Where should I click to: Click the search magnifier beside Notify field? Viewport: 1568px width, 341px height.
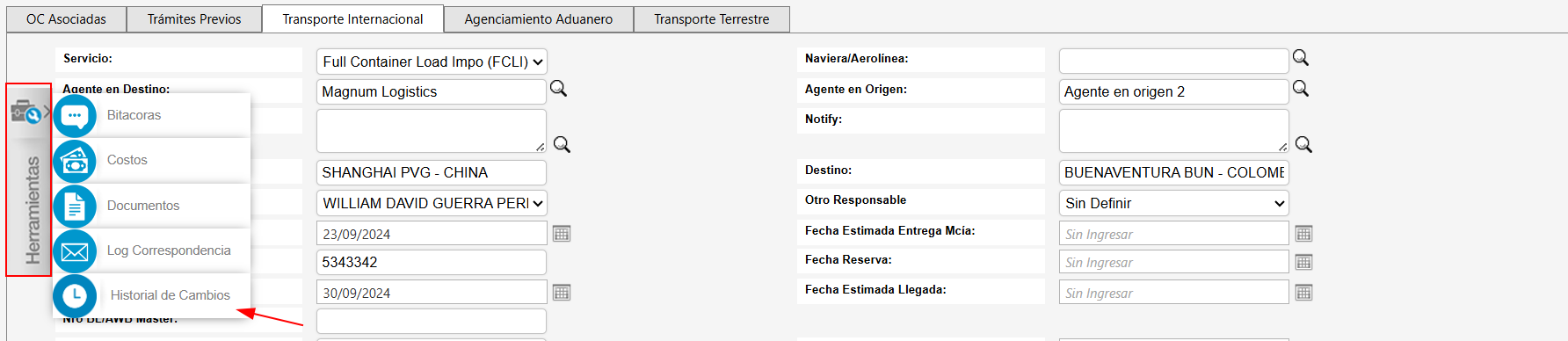(x=1303, y=145)
